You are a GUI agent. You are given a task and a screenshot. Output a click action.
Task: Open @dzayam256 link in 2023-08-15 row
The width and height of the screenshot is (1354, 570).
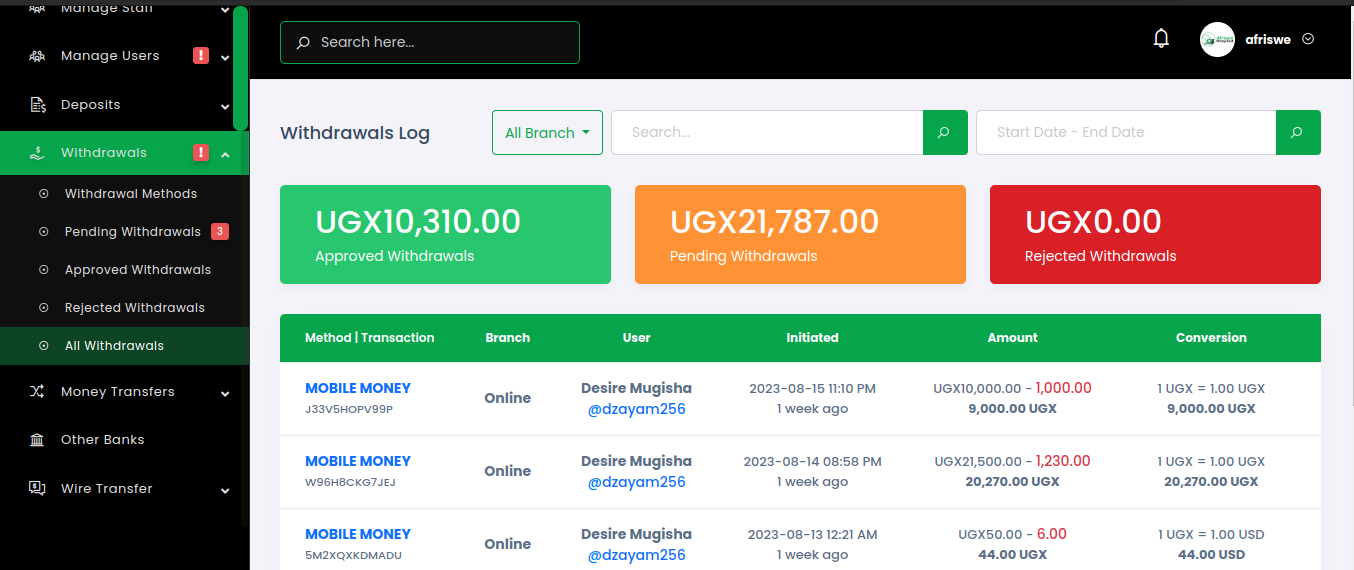tap(637, 409)
